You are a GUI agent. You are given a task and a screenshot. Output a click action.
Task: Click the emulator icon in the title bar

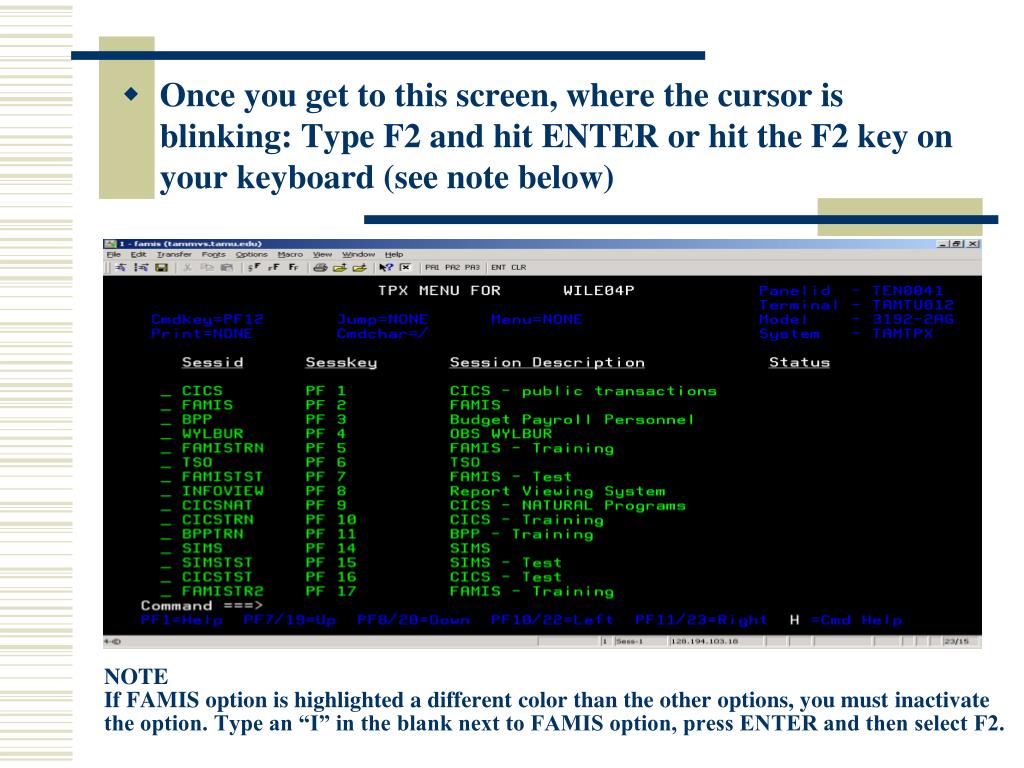pyautogui.click(x=110, y=244)
